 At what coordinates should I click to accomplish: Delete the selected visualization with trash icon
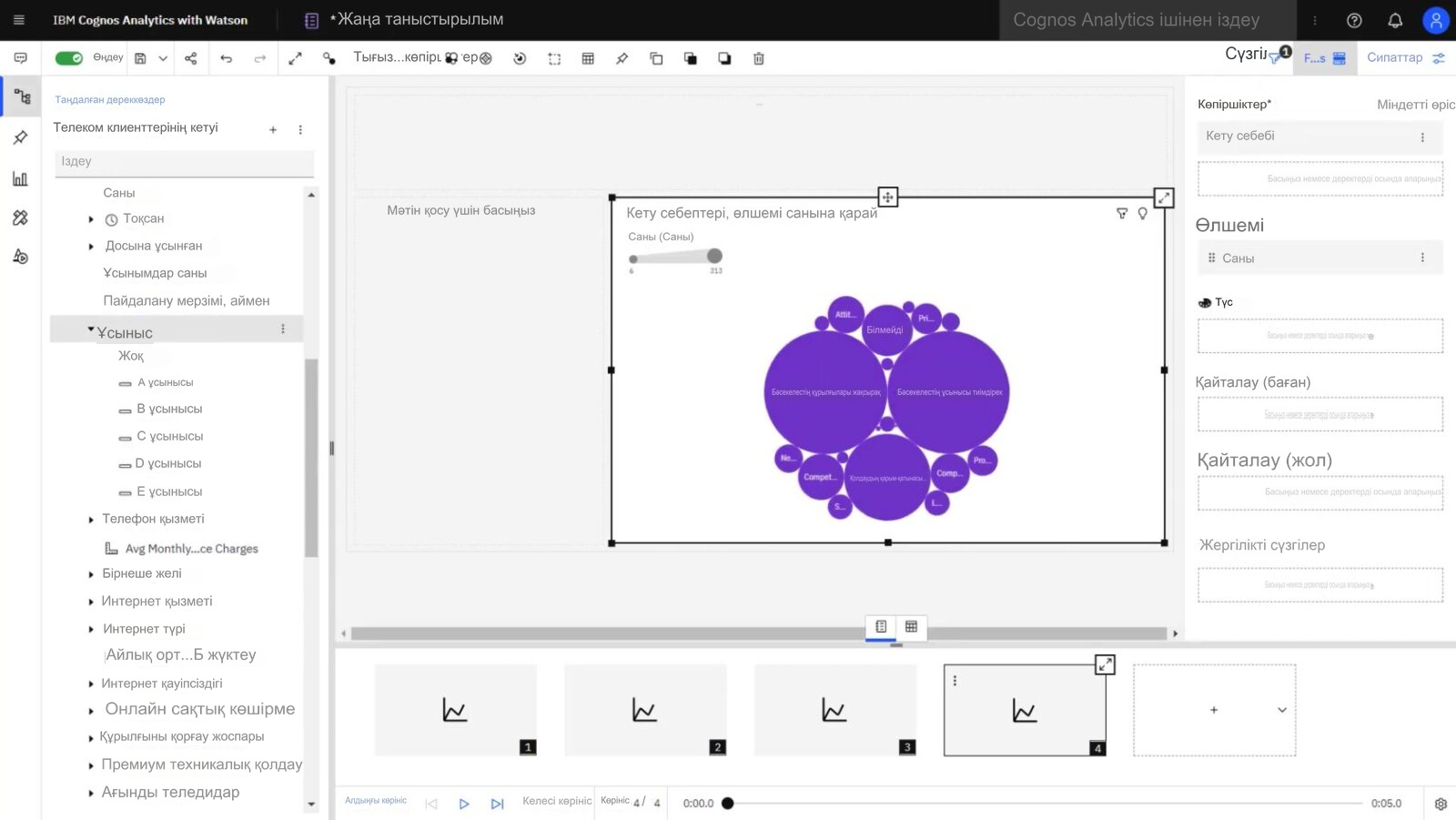[759, 58]
